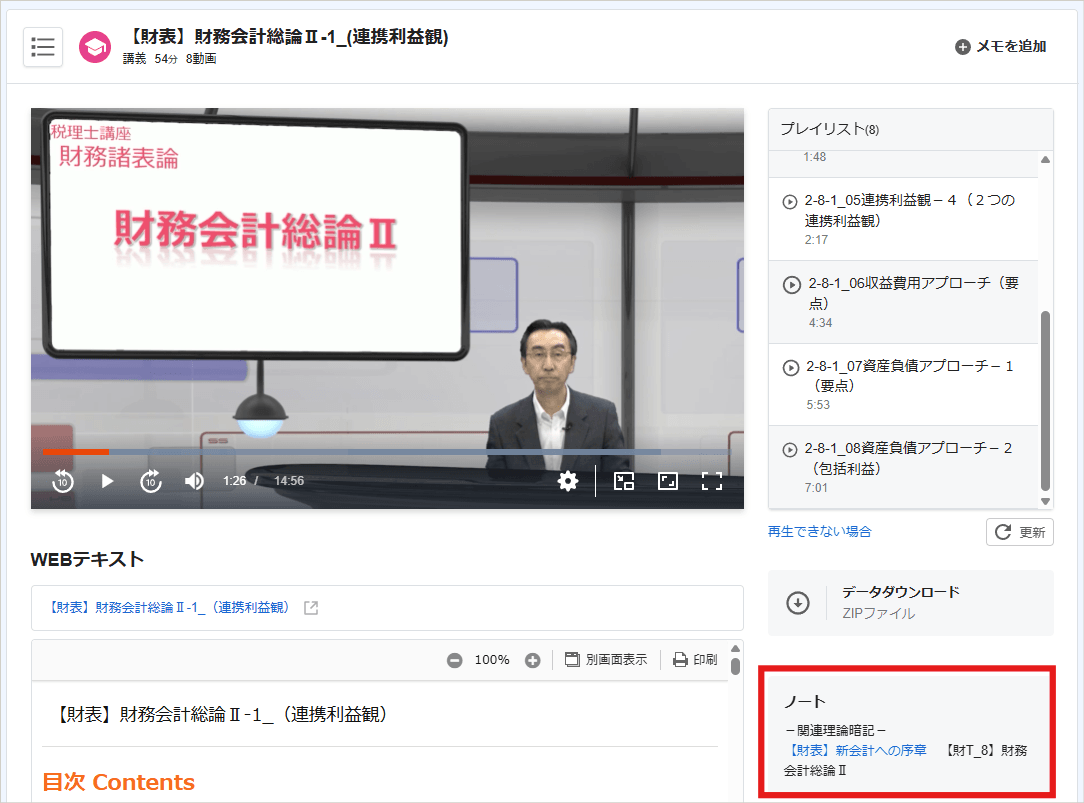Click the plus icon beside メモを追加
Image resolution: width=1084 pixels, height=803 pixels.
click(962, 47)
